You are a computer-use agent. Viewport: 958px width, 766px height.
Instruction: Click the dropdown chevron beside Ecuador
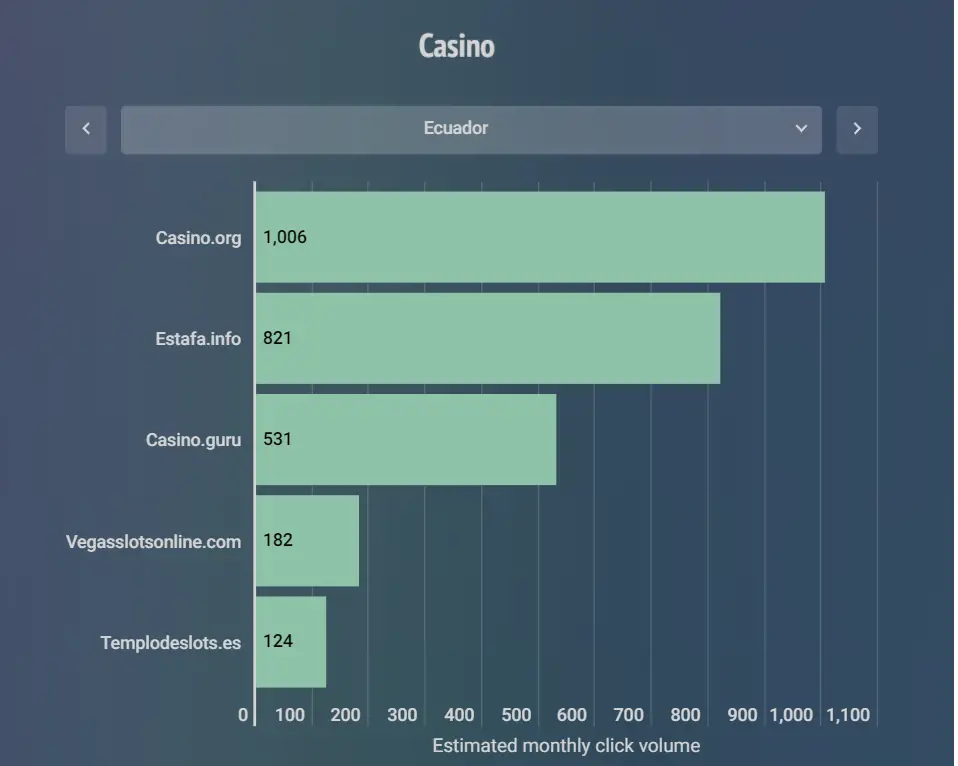pos(801,128)
